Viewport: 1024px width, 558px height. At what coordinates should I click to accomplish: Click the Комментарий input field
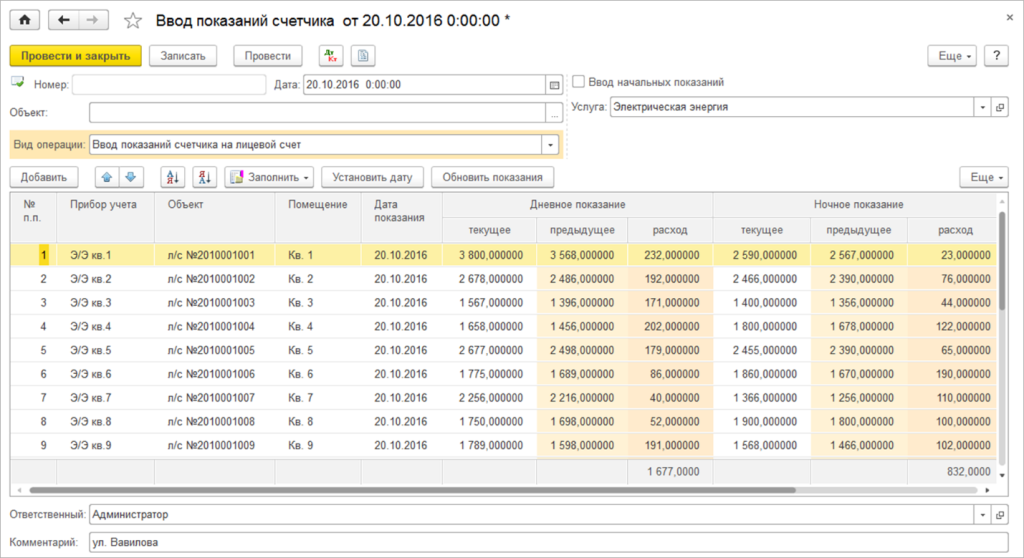(546, 543)
